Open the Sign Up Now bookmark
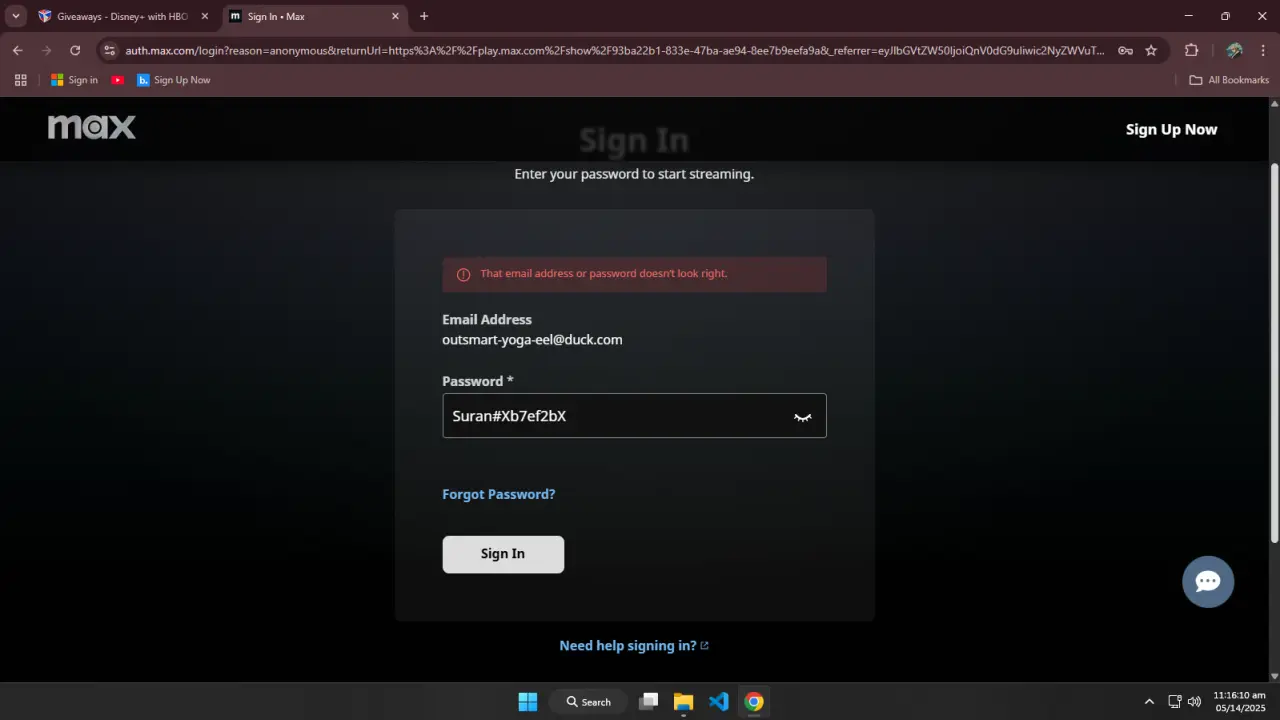Viewport: 1280px width, 720px height. (174, 80)
